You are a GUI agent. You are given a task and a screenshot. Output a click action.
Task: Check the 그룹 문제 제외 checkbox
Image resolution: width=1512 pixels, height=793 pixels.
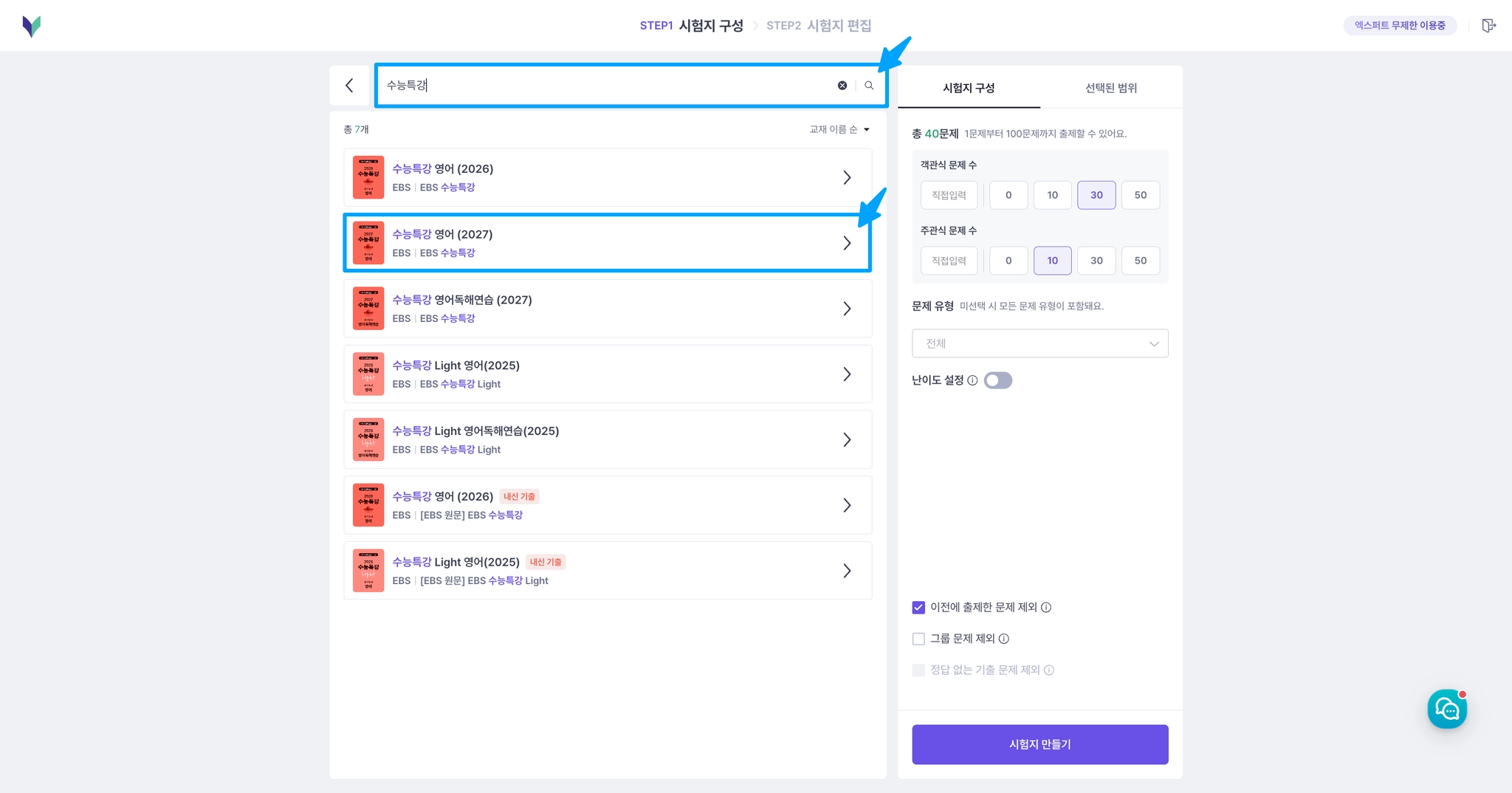click(x=918, y=639)
